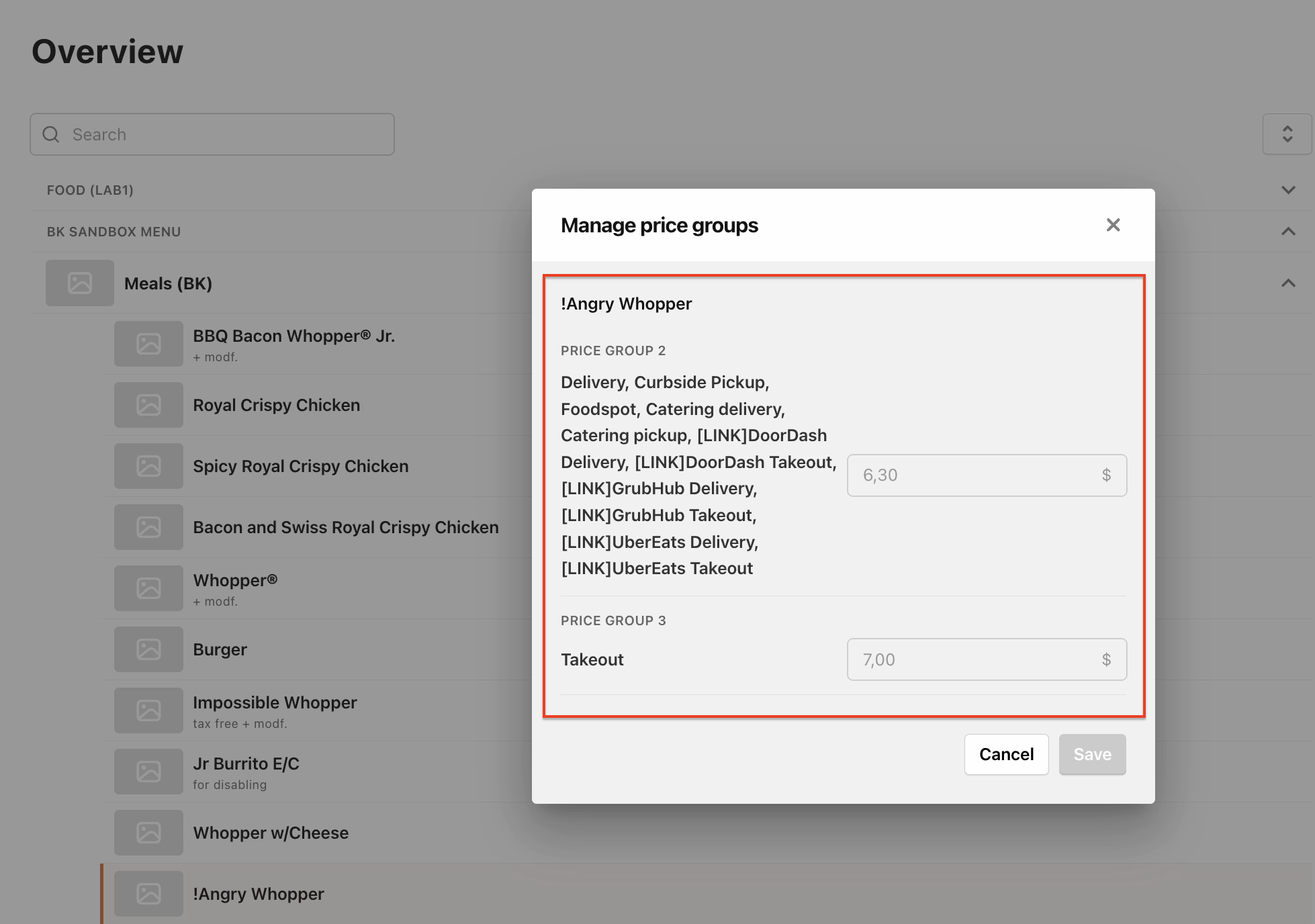Screen dimensions: 1315x924
Task: Click the PRICE GROUP 3 heading
Action: pos(613,620)
